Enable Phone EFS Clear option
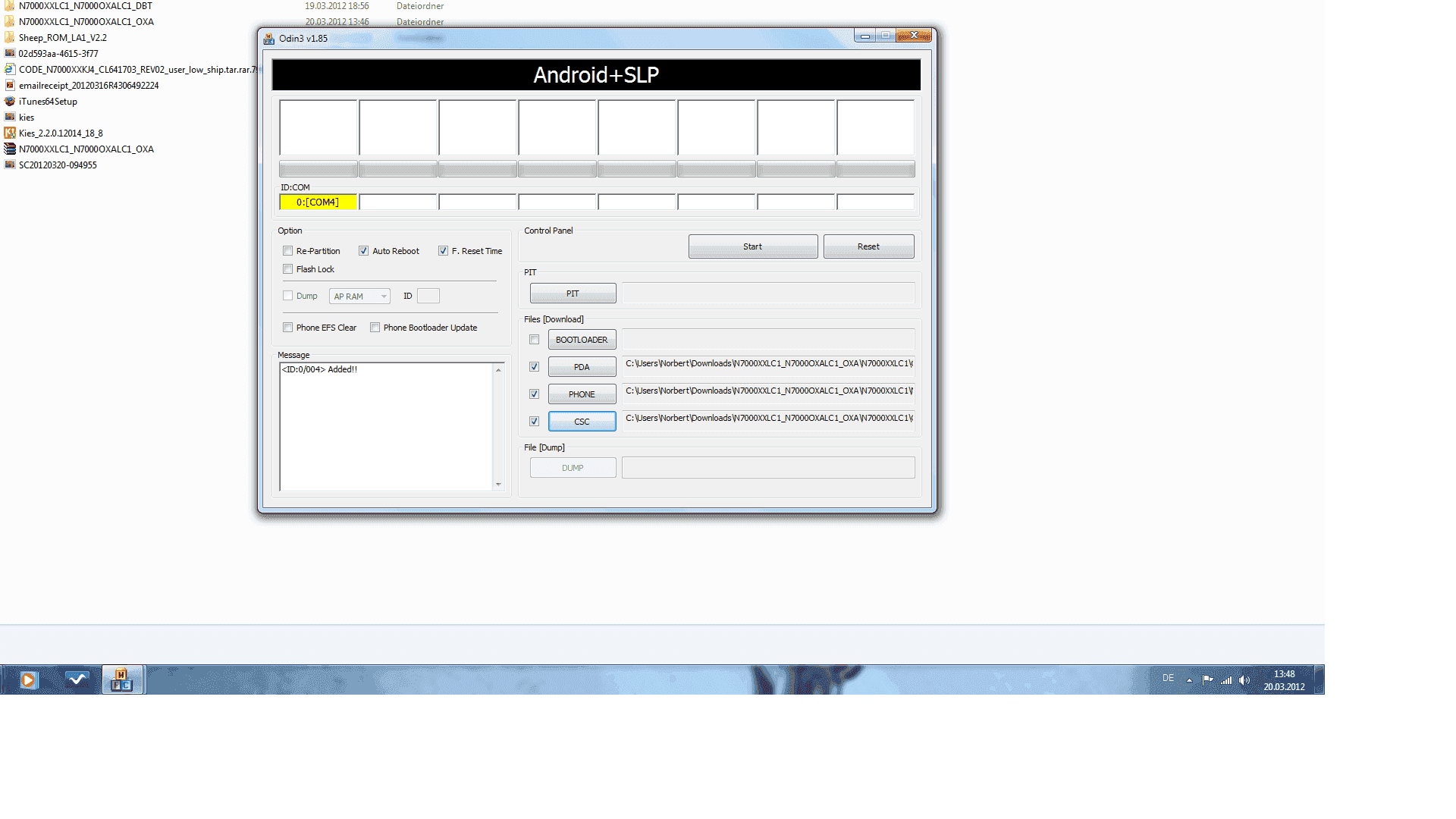Screen dimensions: 1456x819 tap(287, 328)
